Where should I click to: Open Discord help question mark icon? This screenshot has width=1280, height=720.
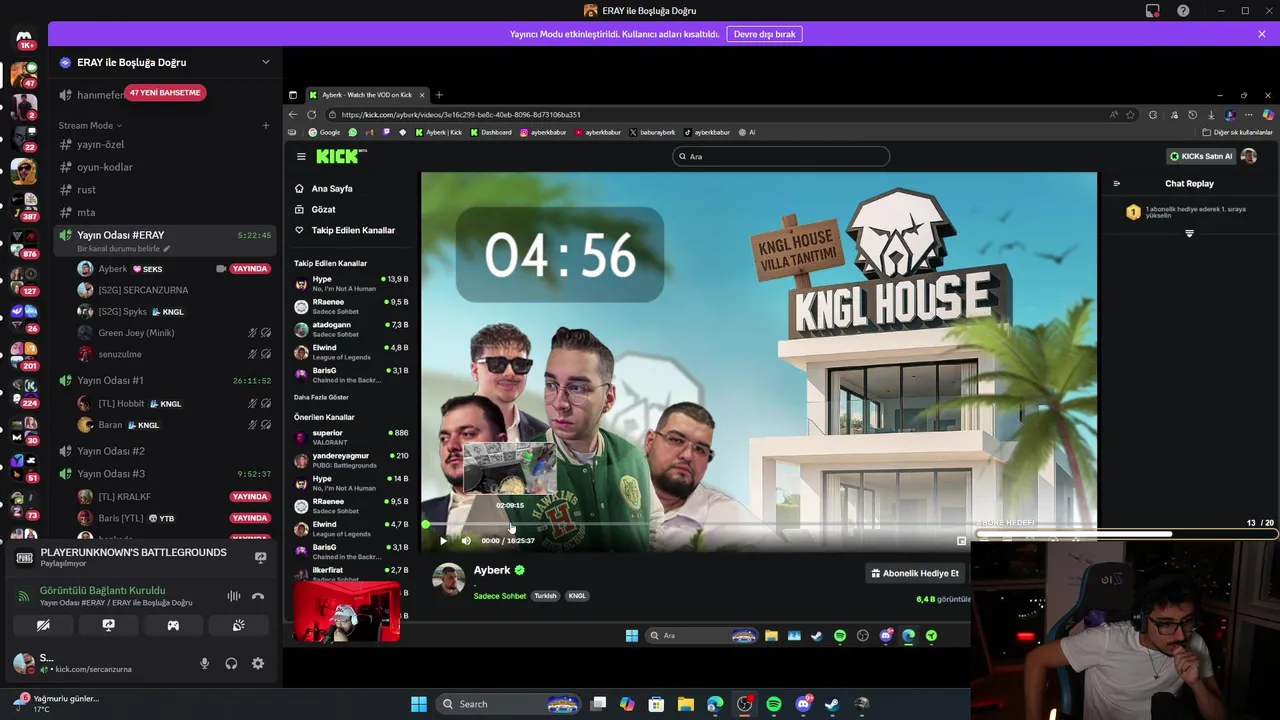click(x=1184, y=11)
